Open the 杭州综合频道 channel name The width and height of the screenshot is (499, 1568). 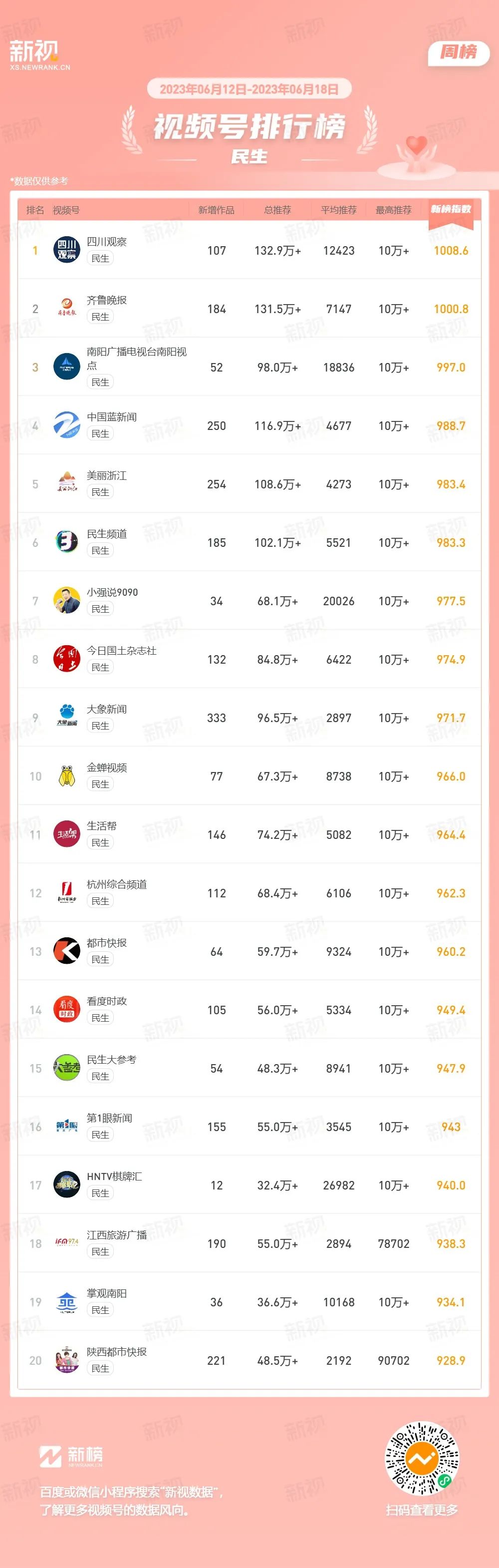(x=117, y=884)
